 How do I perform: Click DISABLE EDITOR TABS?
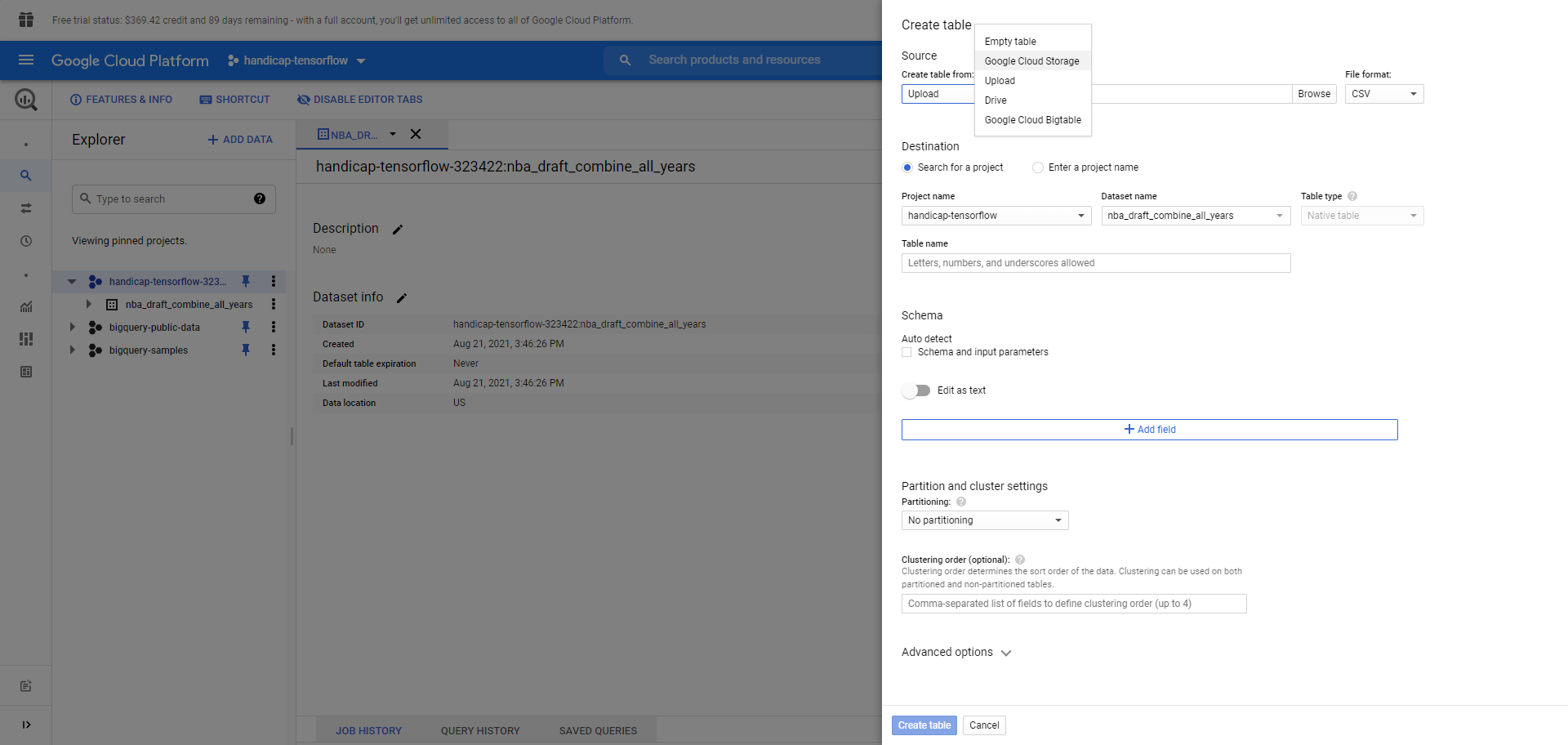(x=359, y=100)
